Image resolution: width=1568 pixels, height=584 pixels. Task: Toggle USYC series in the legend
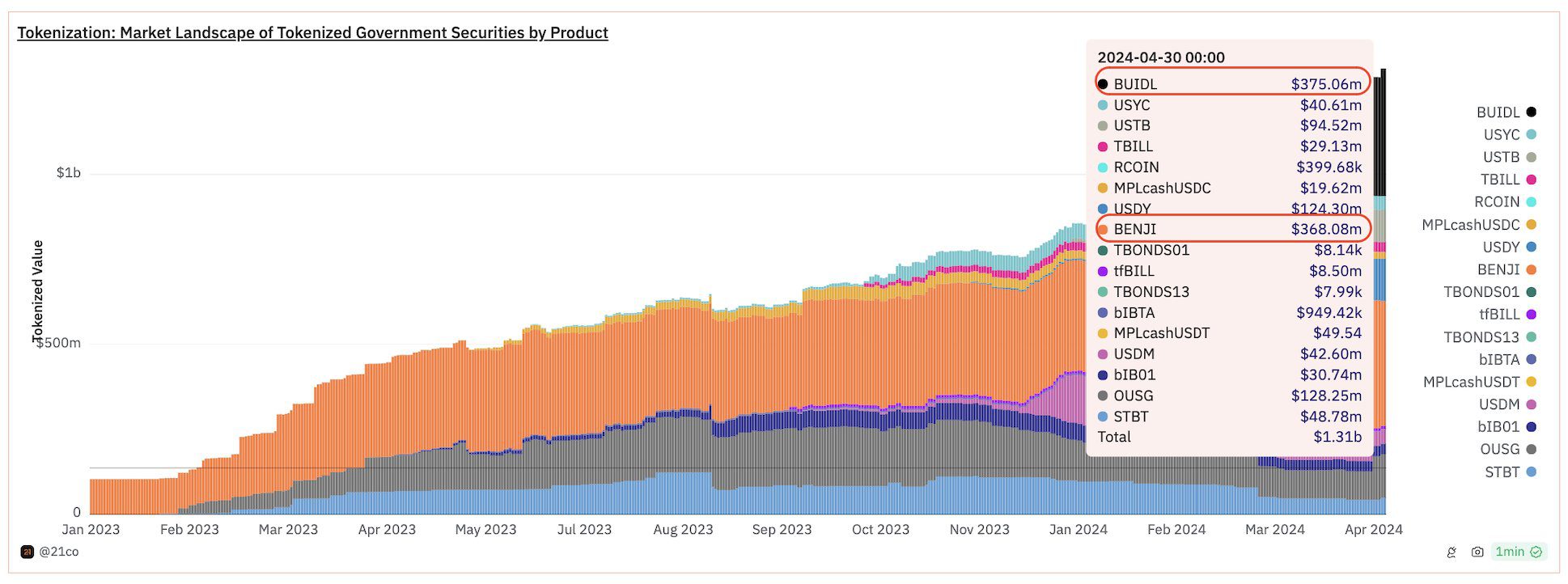point(1510,135)
